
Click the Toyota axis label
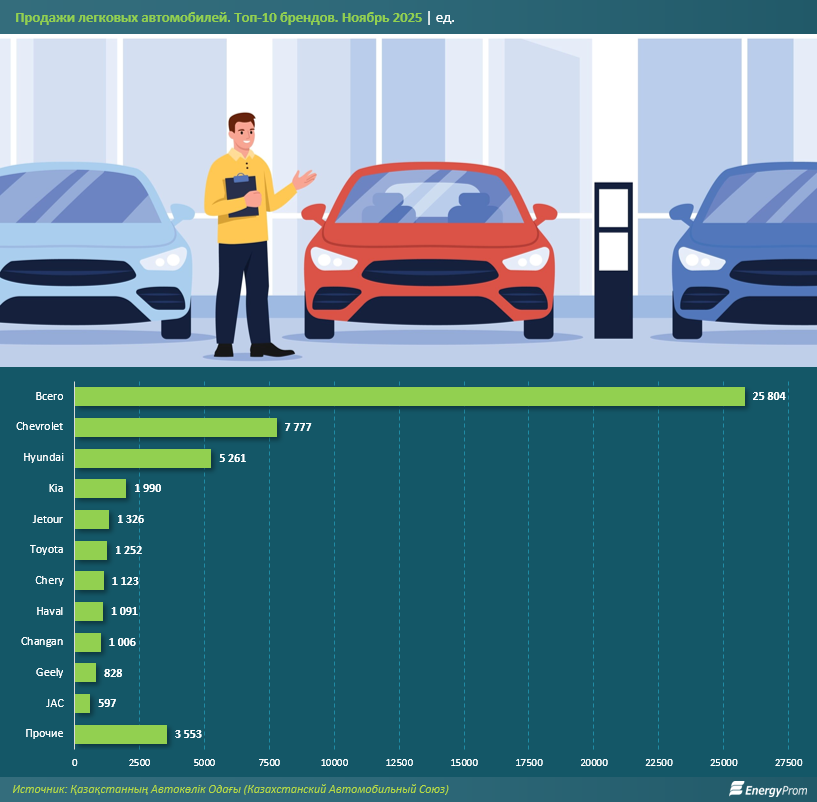(46, 549)
